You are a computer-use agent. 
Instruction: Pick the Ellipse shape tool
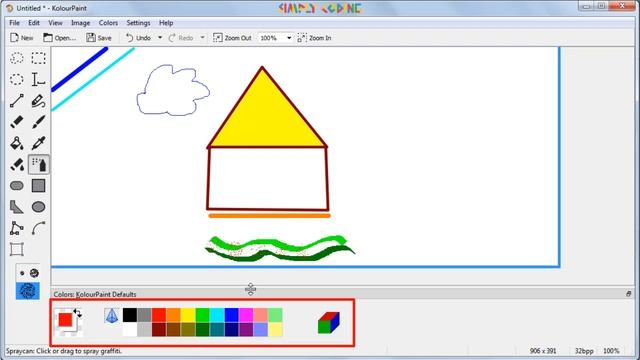click(x=38, y=207)
